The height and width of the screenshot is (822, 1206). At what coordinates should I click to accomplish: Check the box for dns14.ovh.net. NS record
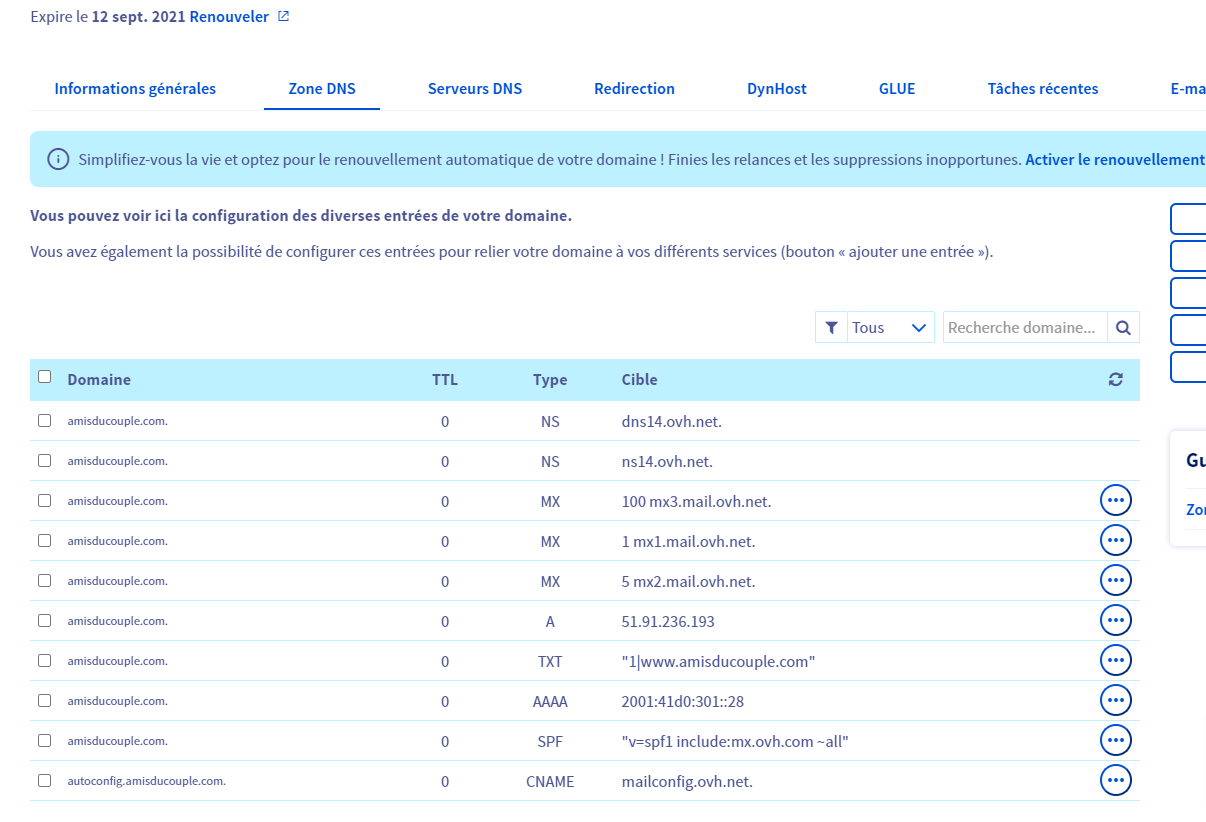[x=44, y=421]
